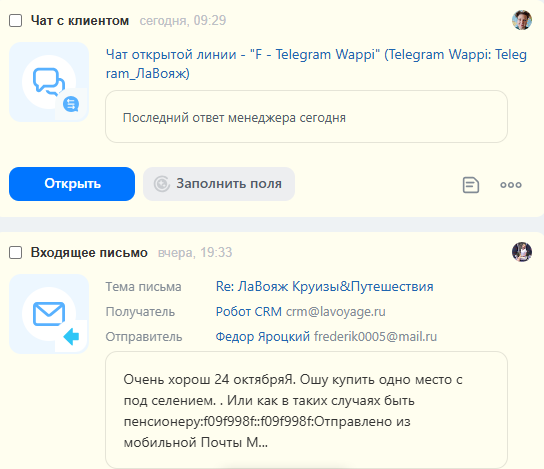Click the round icon inside the 'Заполнить поля' button
The width and height of the screenshot is (544, 469).
tap(162, 184)
